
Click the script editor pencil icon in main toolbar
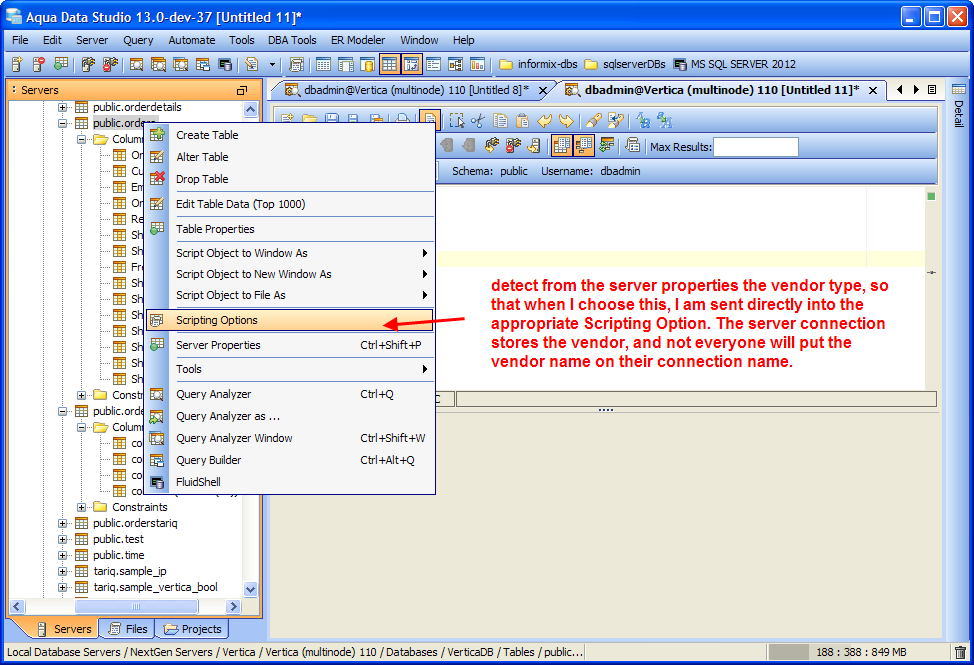tap(251, 64)
